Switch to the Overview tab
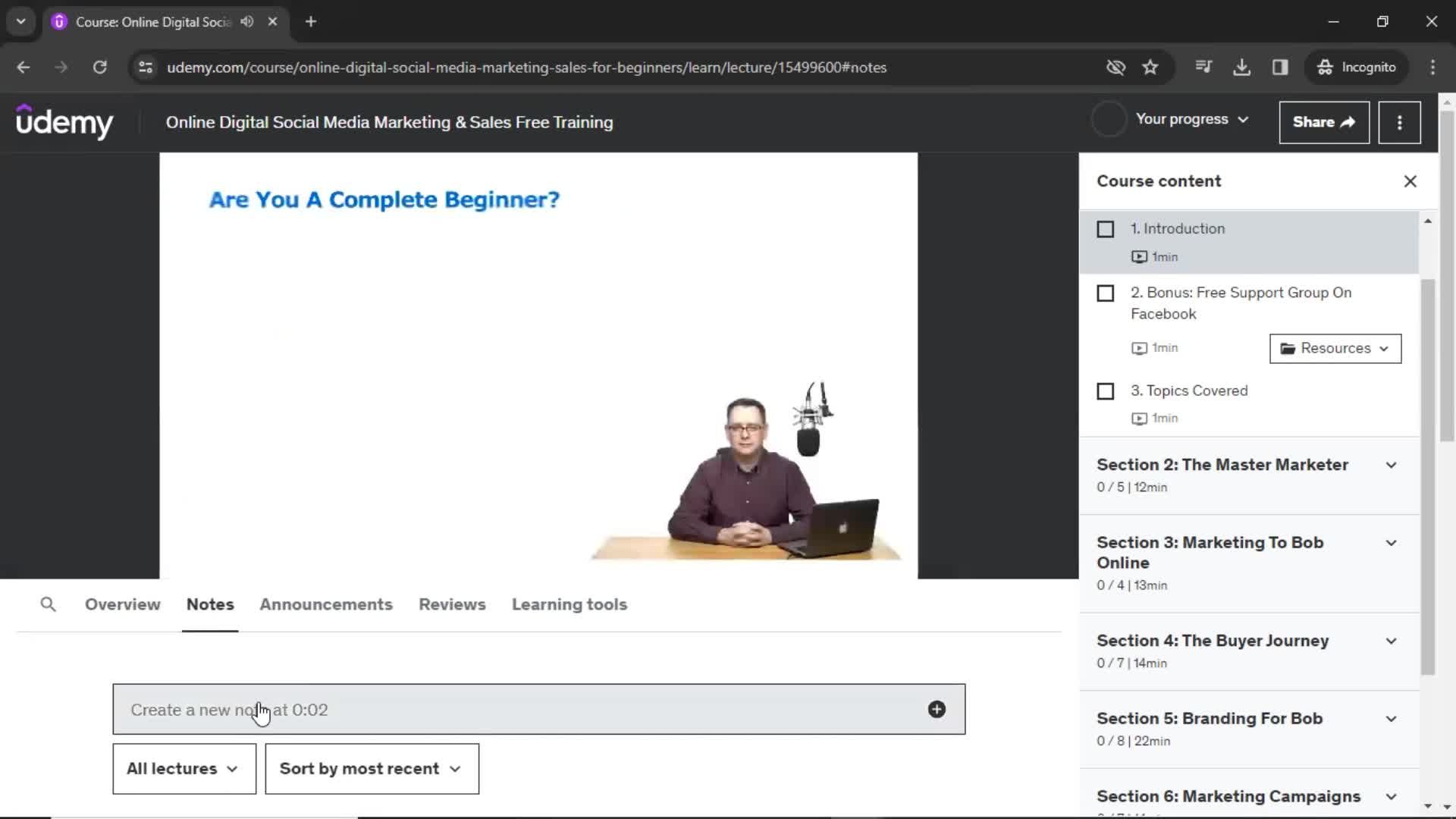The width and height of the screenshot is (1456, 819). pos(122,604)
